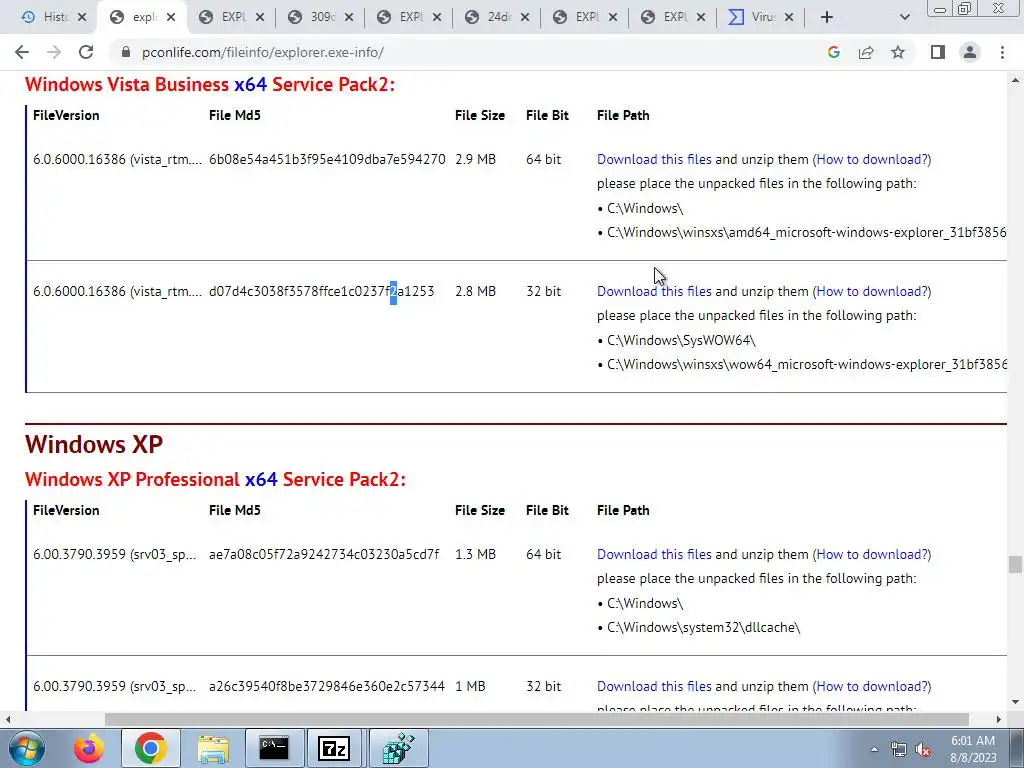This screenshot has height=768, width=1024.
Task: Click the address bar URL field
Action: [457, 52]
